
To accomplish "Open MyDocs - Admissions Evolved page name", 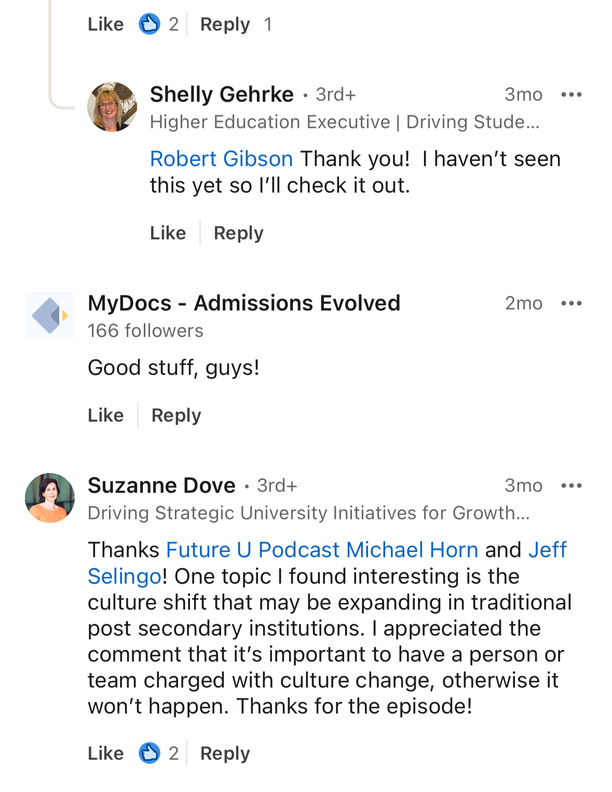I will click(x=244, y=303).
